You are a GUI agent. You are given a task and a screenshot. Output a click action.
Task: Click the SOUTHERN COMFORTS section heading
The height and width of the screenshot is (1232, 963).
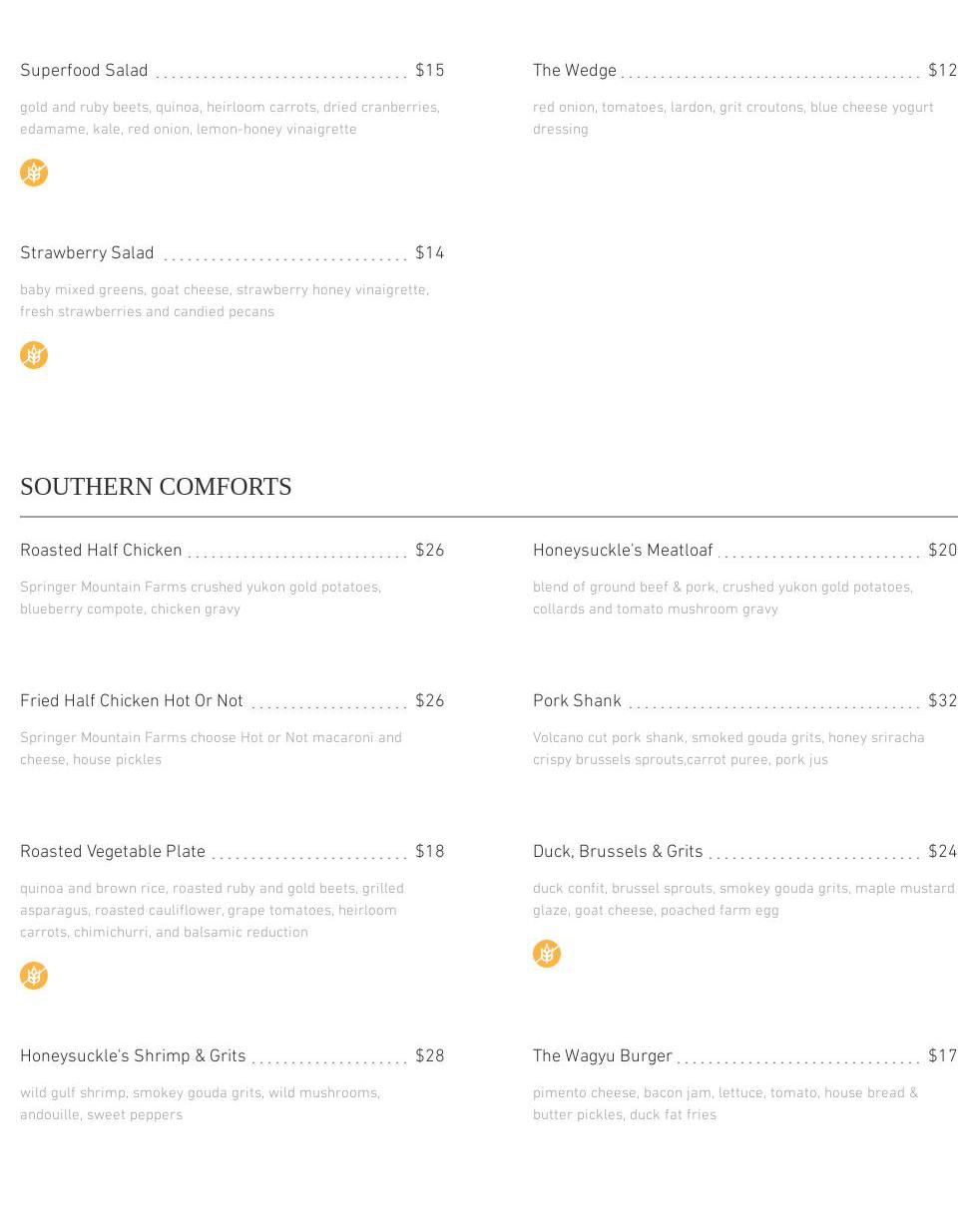tap(156, 487)
